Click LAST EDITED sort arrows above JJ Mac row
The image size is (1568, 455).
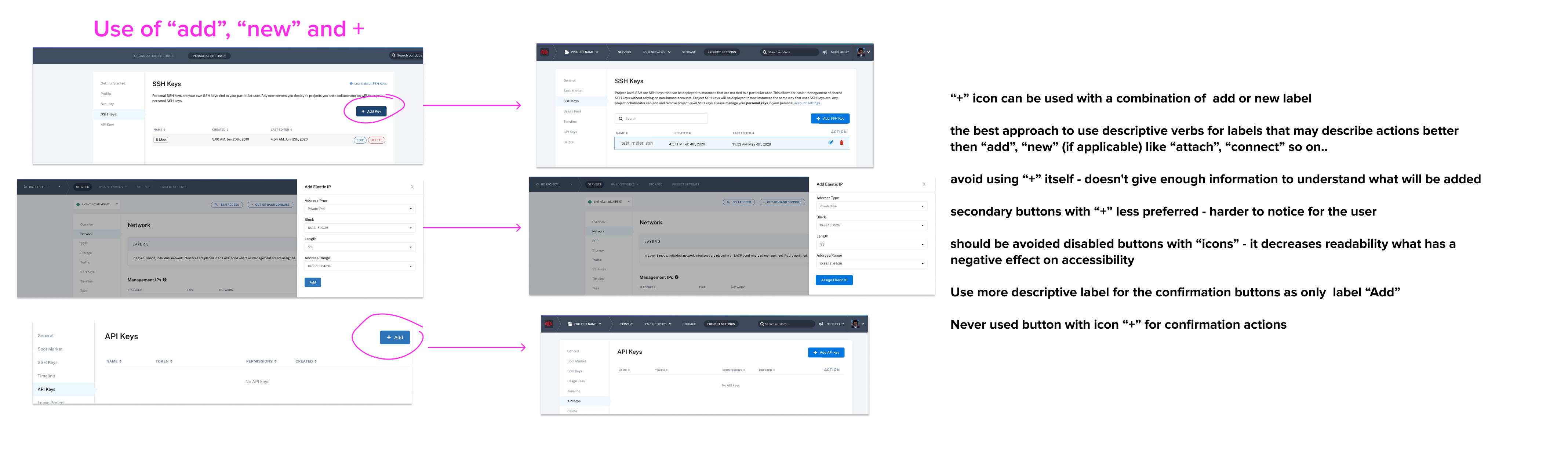tap(291, 130)
